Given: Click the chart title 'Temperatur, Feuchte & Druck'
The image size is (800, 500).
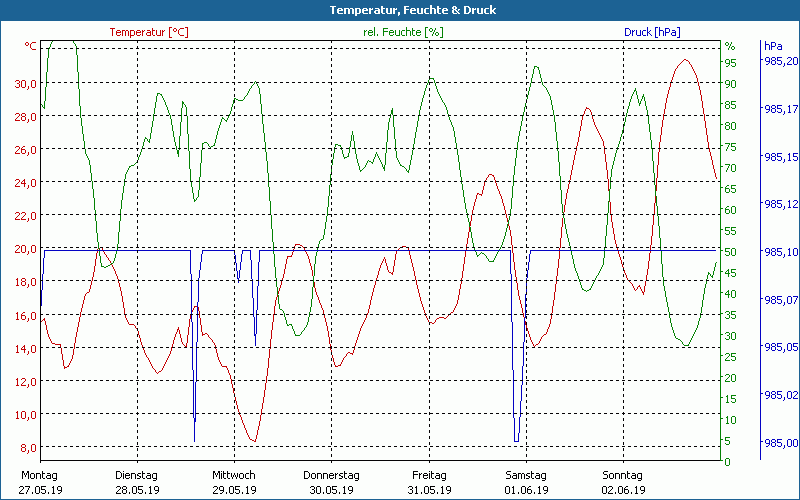Looking at the screenshot, I should [x=399, y=10].
